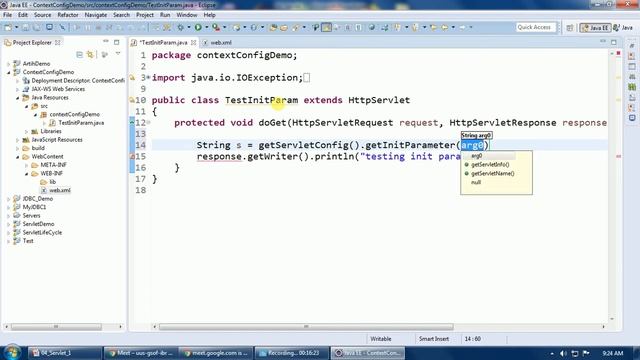Expand the Libraries node
Viewport: 640px width, 360px height.
click(27, 131)
